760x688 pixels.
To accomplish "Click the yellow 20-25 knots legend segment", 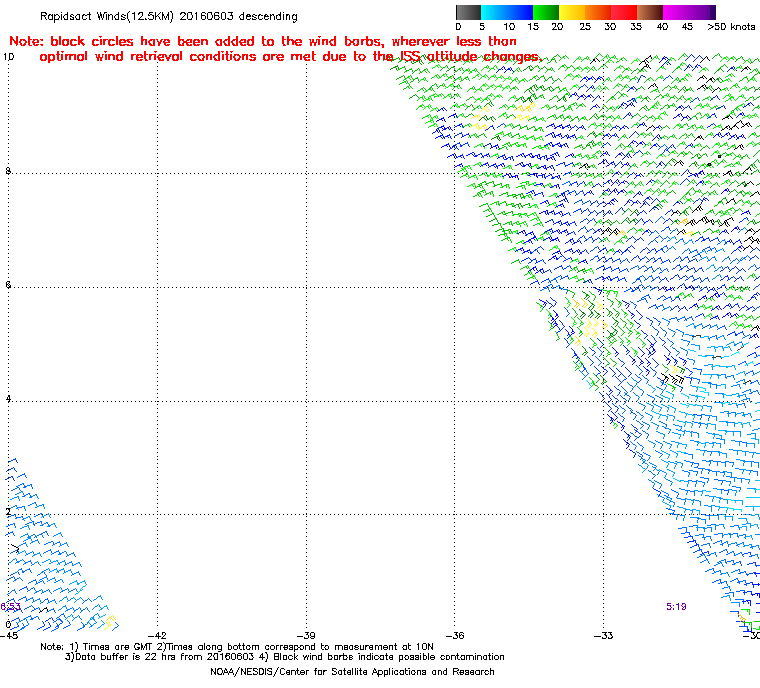I will [x=572, y=12].
